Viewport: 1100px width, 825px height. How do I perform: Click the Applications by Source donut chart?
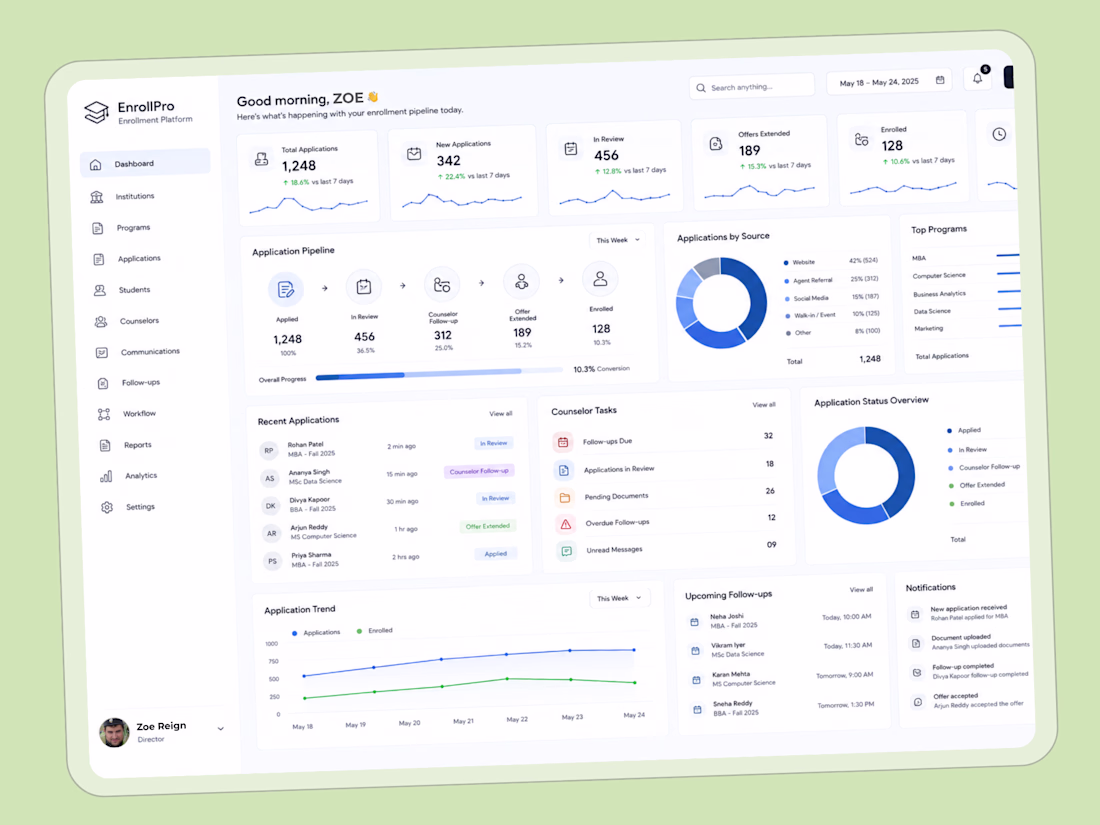(x=721, y=302)
